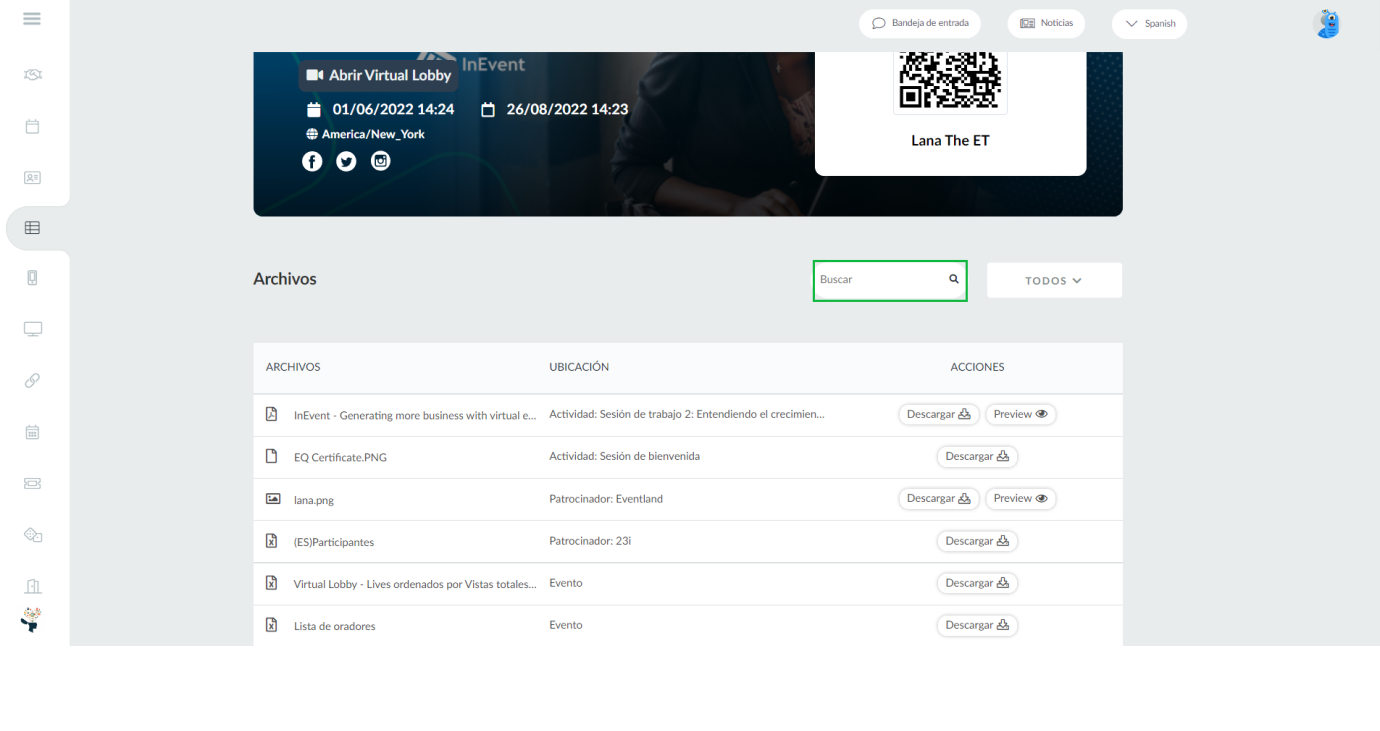Click the end date 26/08/2022 14:23

coord(567,109)
